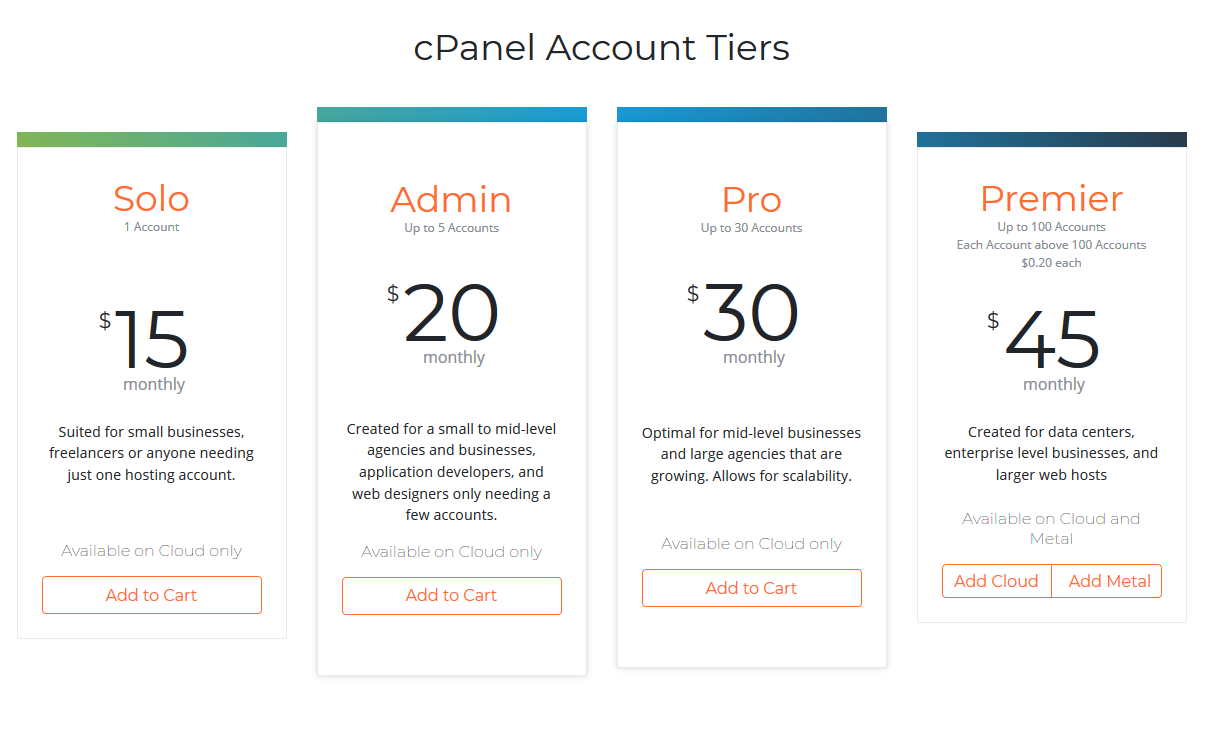Click the Add Metal button
This screenshot has width=1210, height=740.
1109,581
